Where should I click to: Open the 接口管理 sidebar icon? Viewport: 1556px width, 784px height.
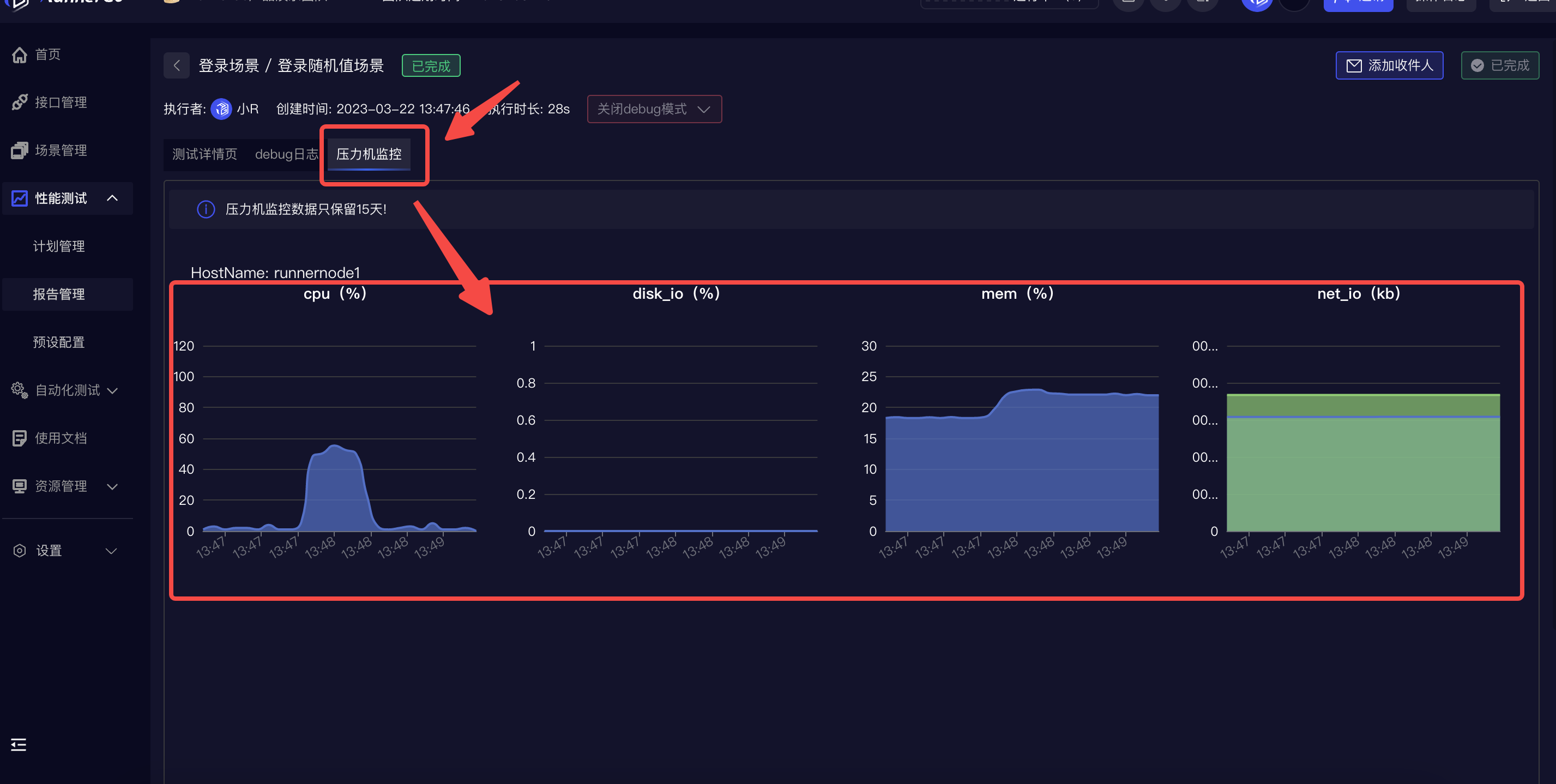19,102
